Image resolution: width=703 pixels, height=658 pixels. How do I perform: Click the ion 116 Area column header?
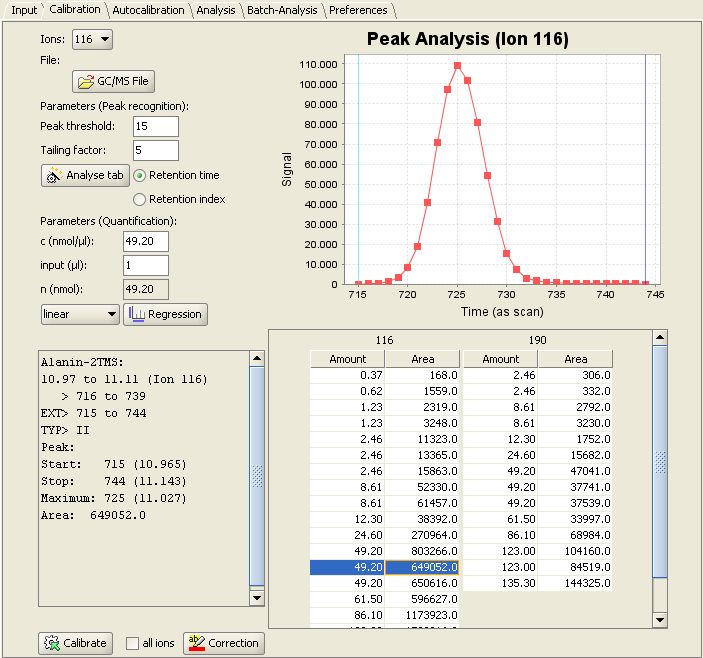click(422, 359)
